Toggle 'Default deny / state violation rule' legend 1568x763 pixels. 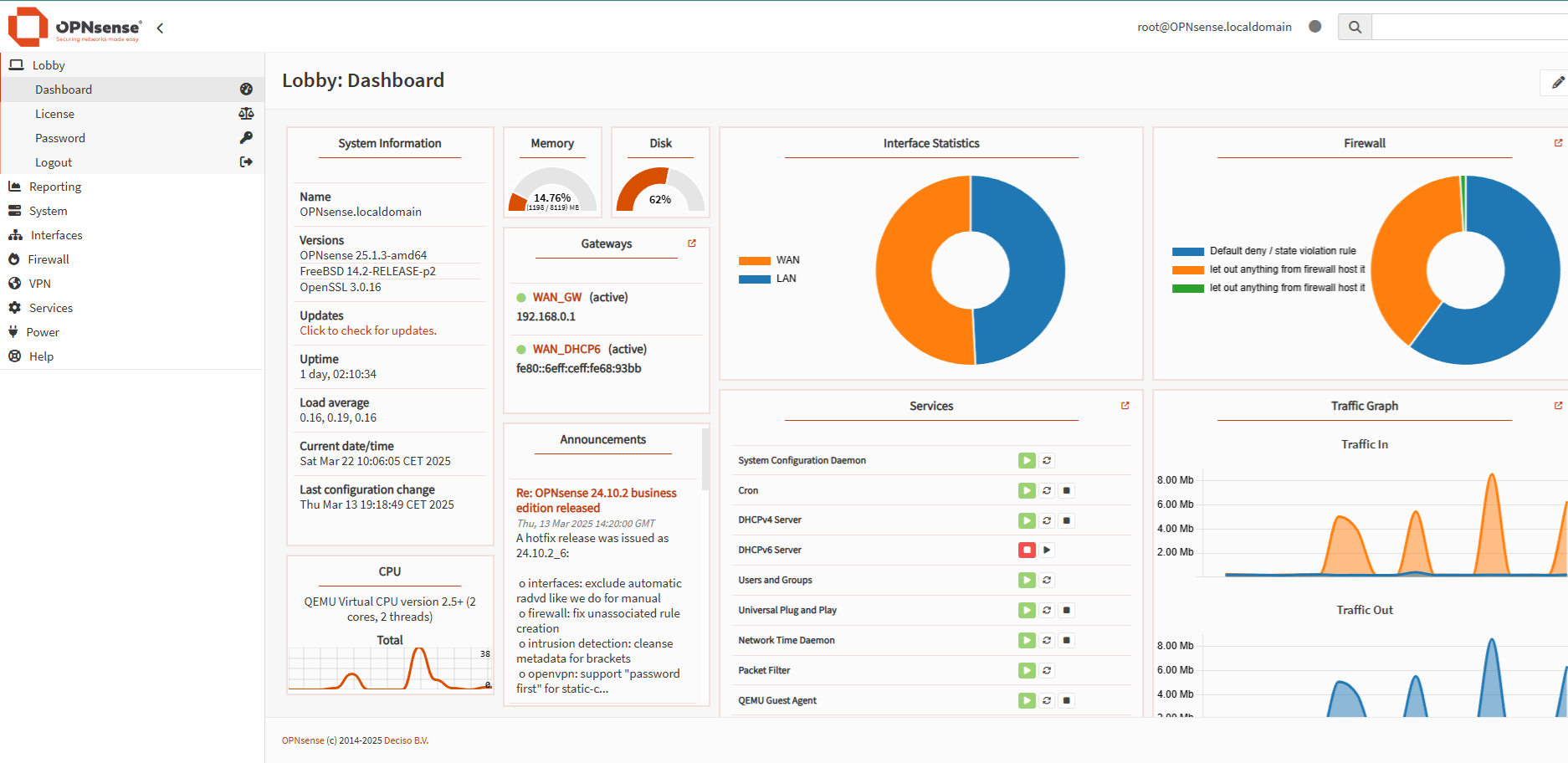point(1263,251)
